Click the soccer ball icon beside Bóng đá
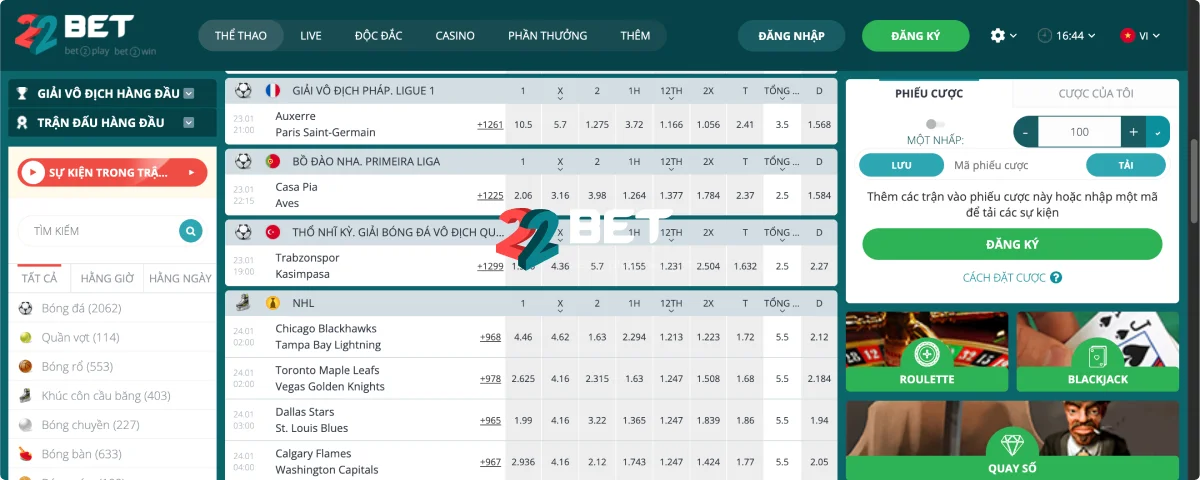 tap(25, 308)
